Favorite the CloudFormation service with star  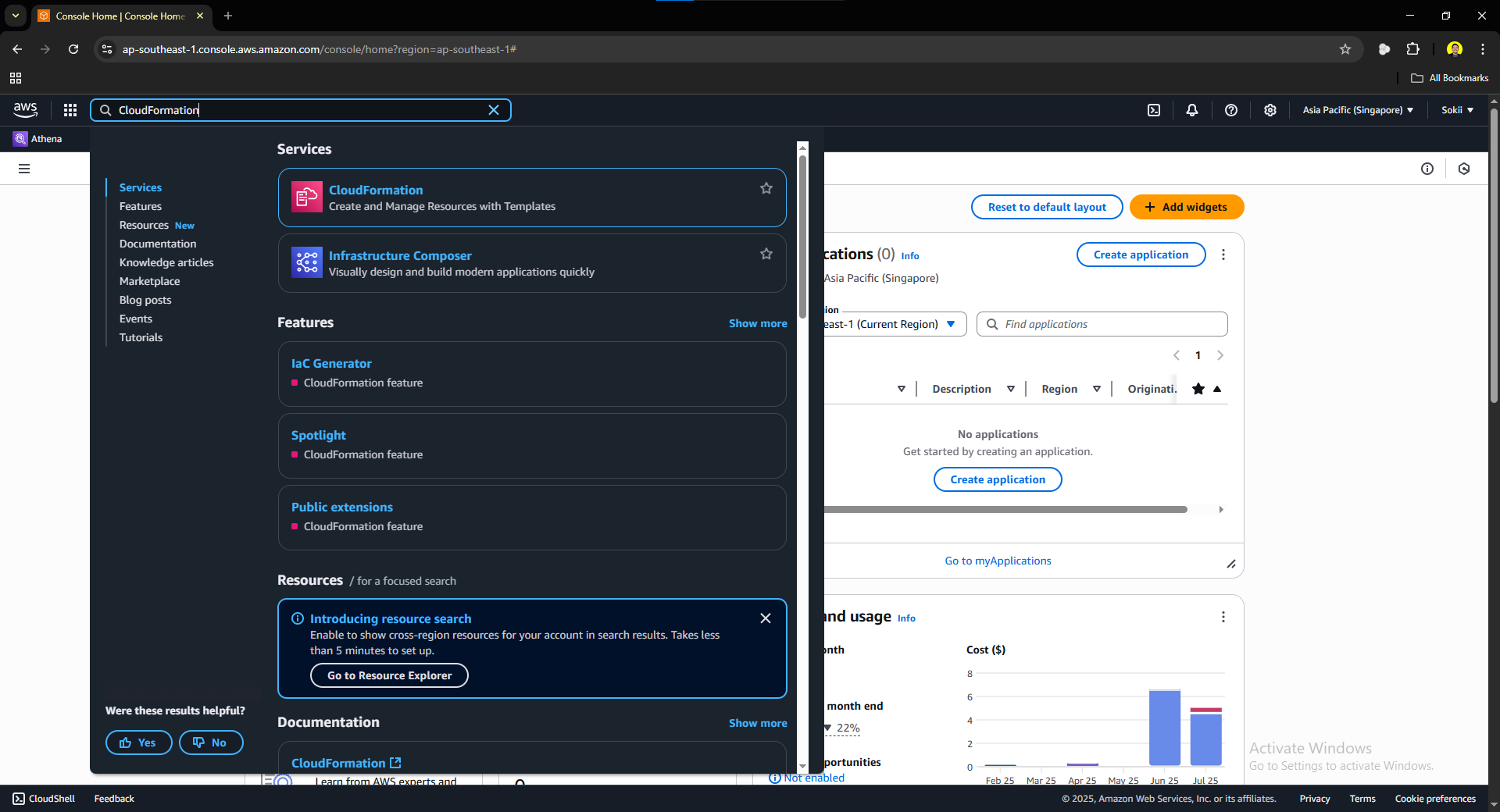pos(766,188)
